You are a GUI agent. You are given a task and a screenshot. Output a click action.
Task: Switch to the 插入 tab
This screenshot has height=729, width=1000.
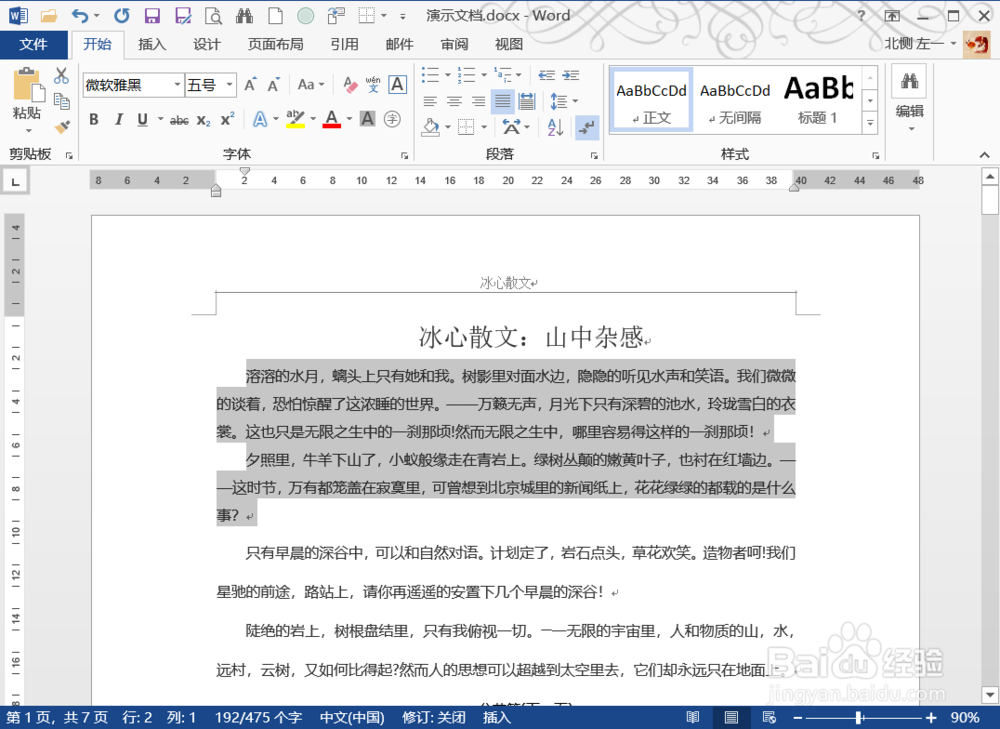coord(152,44)
